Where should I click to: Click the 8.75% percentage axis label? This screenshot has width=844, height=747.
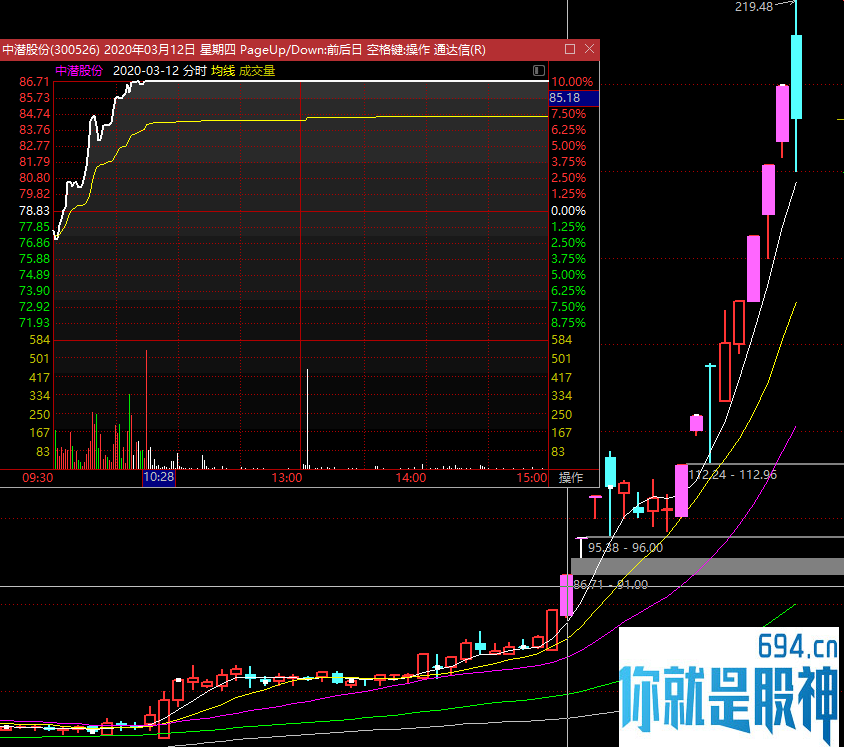[x=568, y=322]
